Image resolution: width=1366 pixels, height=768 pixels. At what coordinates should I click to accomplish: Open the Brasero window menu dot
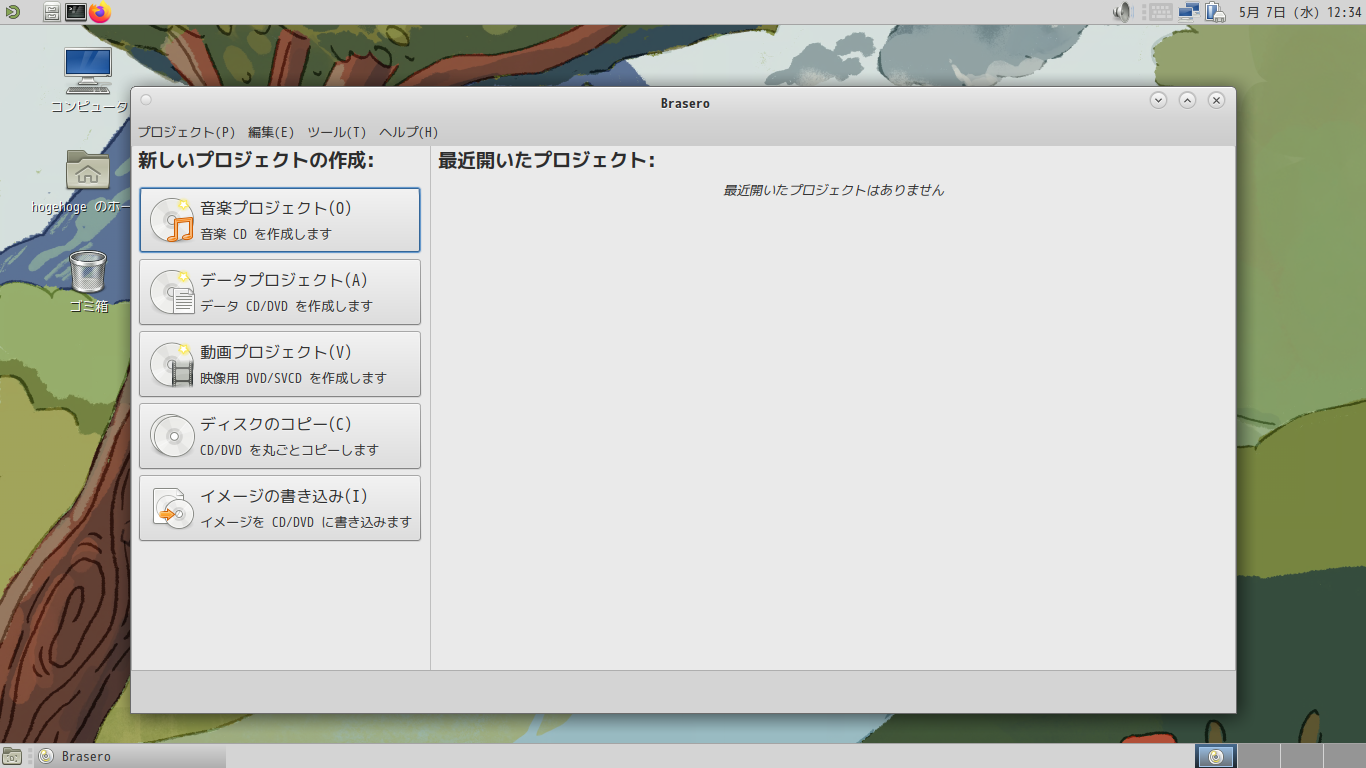point(146,100)
